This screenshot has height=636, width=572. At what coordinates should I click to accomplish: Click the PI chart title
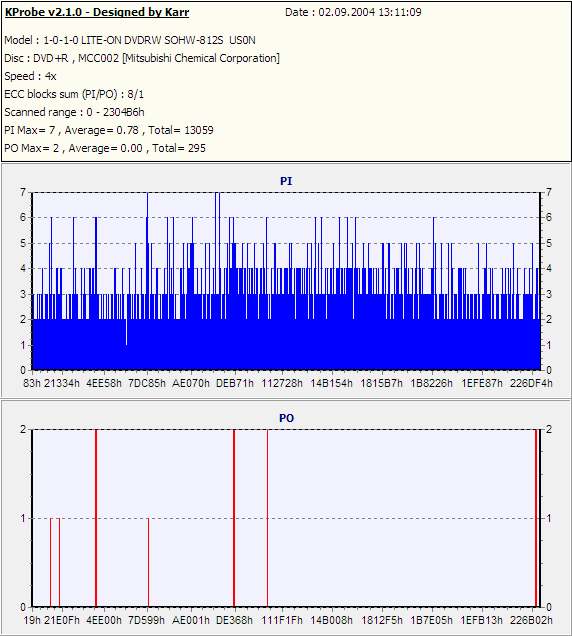[x=286, y=181]
